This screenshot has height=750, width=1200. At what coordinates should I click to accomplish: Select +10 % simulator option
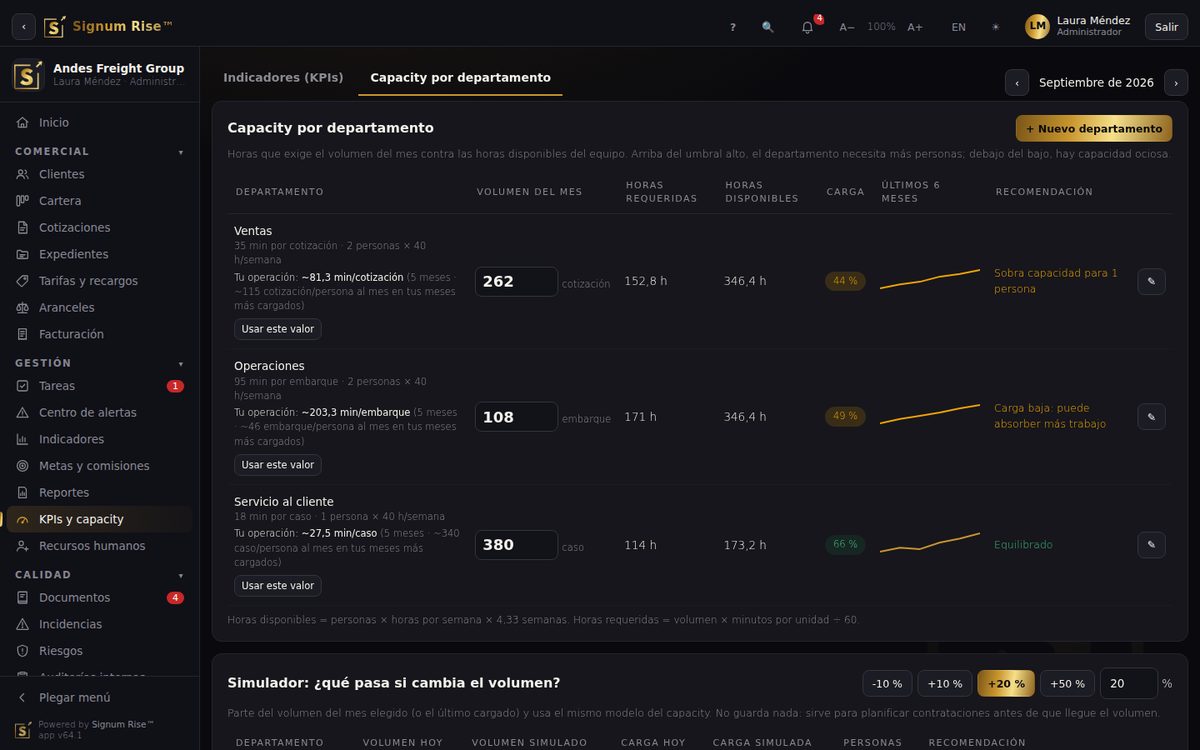945,684
